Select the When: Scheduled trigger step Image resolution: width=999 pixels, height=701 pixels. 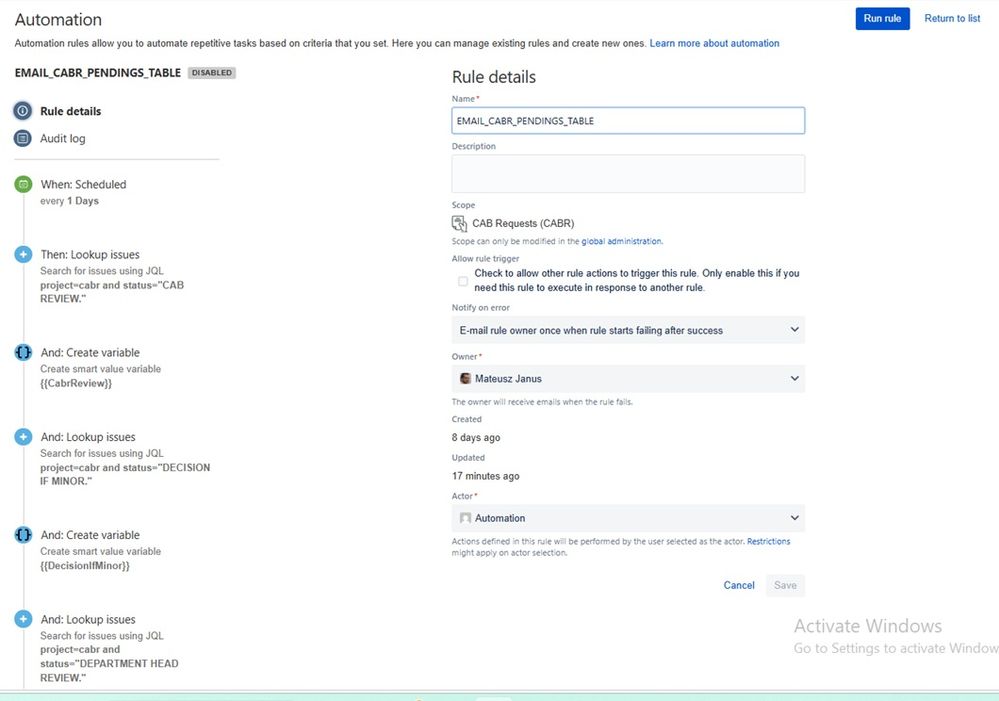pyautogui.click(x=83, y=192)
